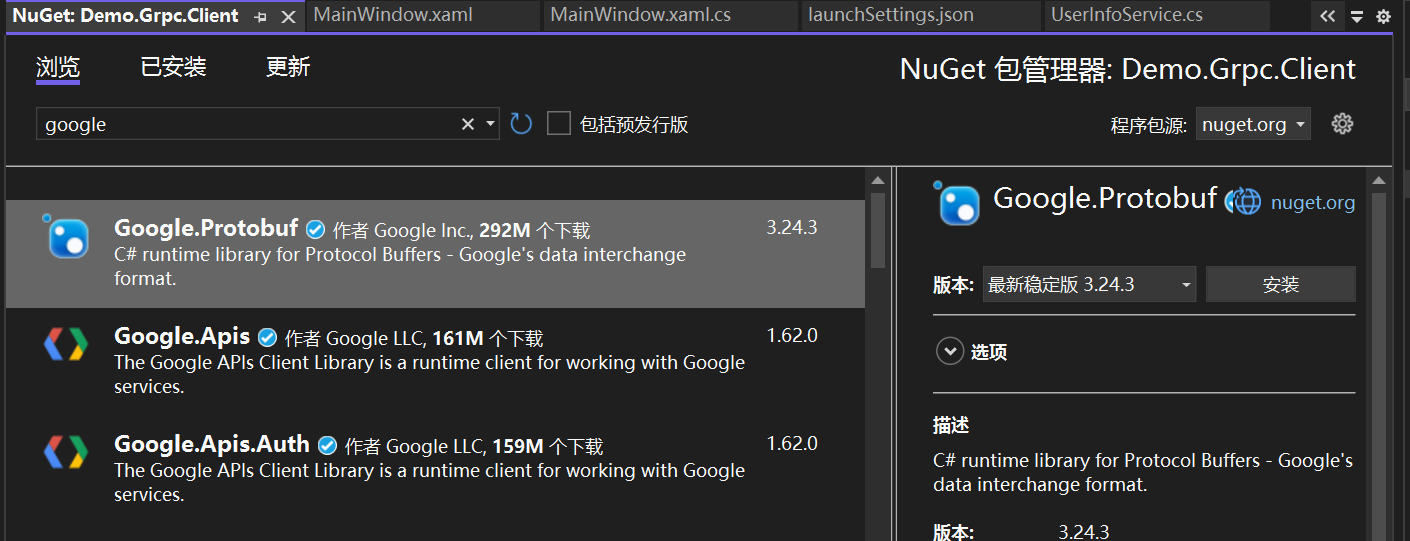
Task: Close the NuGet Demo.Grpc.Client tab
Action: click(288, 17)
